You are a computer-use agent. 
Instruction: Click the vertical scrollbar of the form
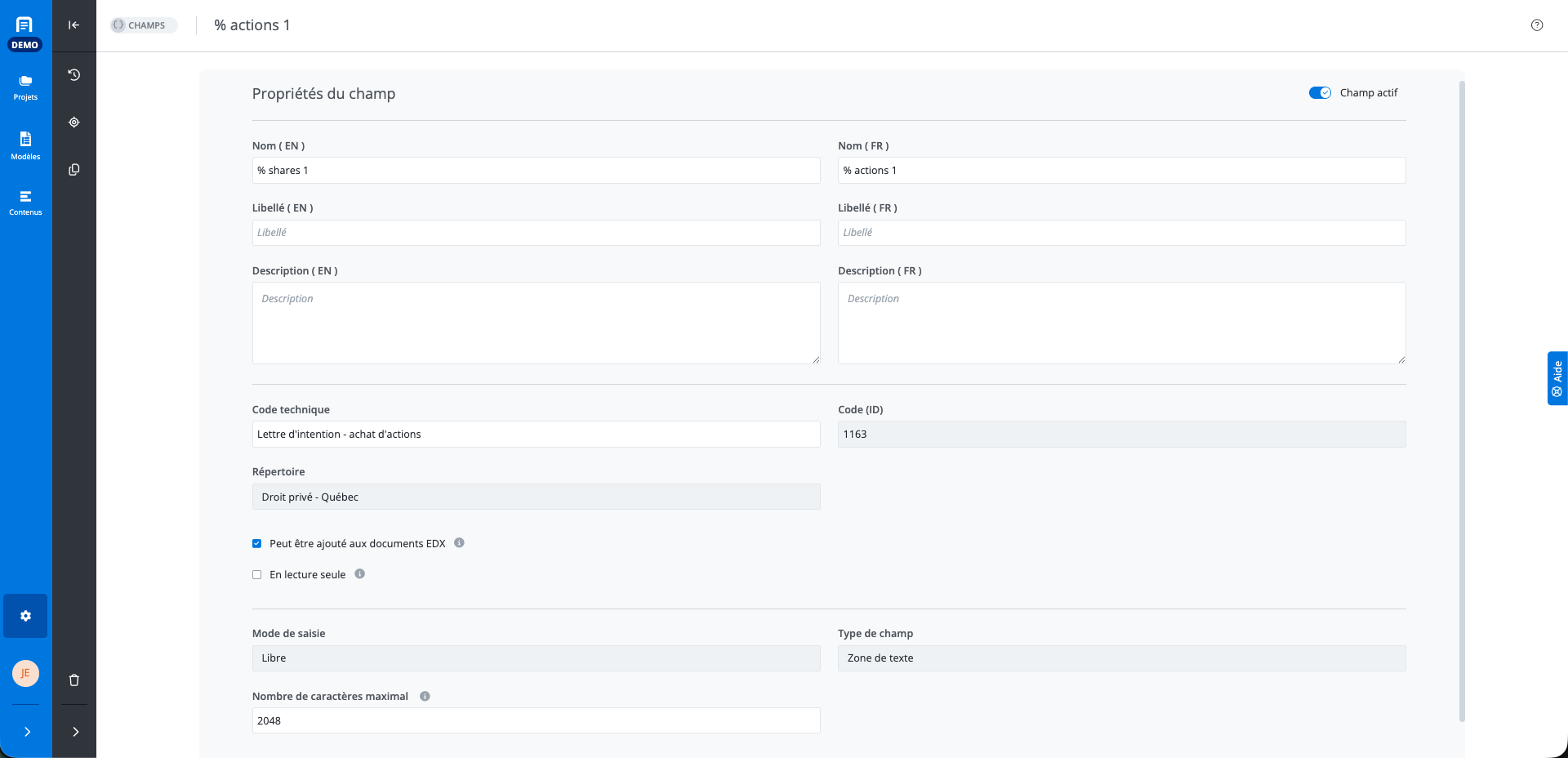tap(1462, 400)
